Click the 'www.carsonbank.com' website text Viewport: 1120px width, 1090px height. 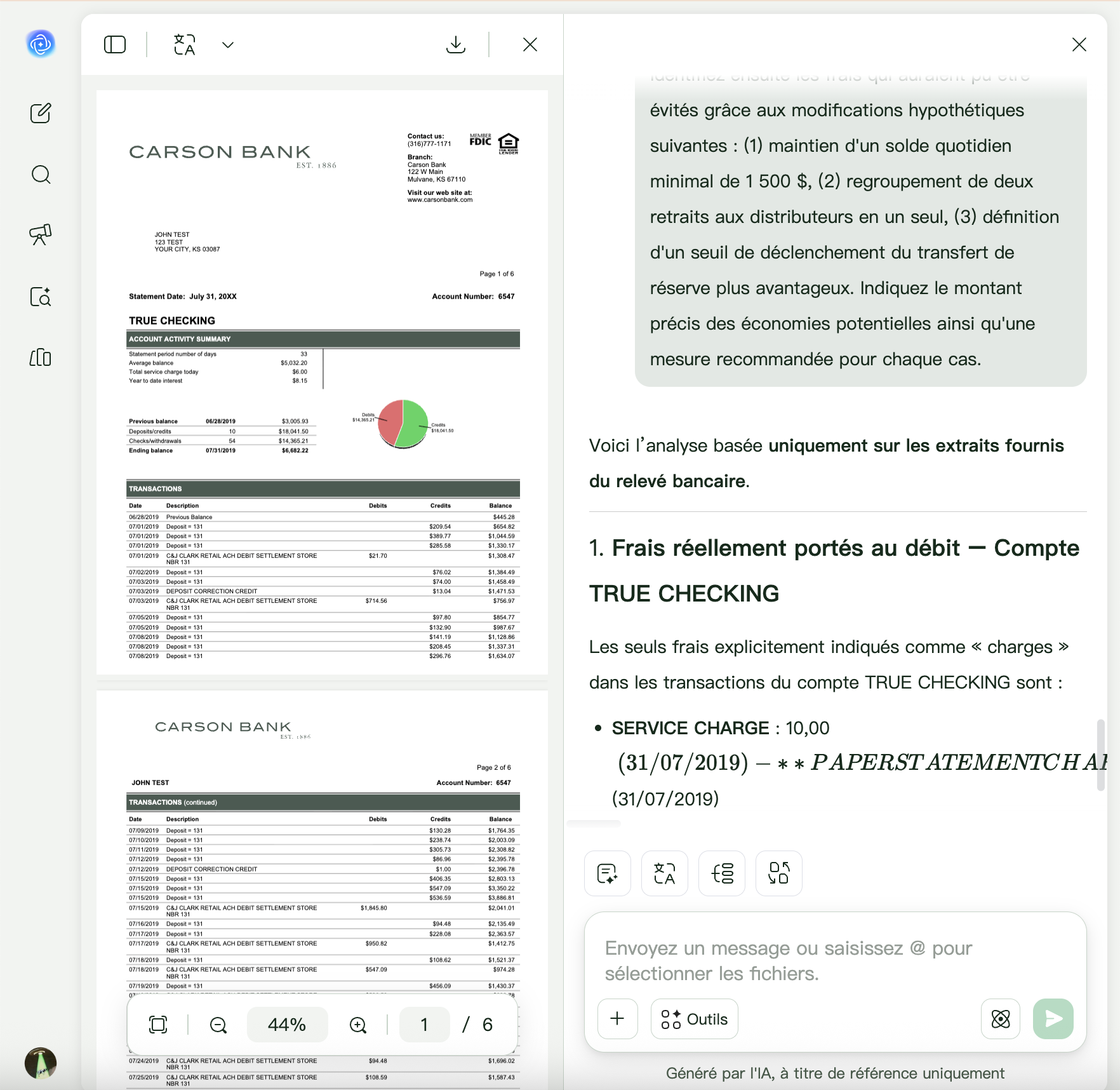click(440, 200)
